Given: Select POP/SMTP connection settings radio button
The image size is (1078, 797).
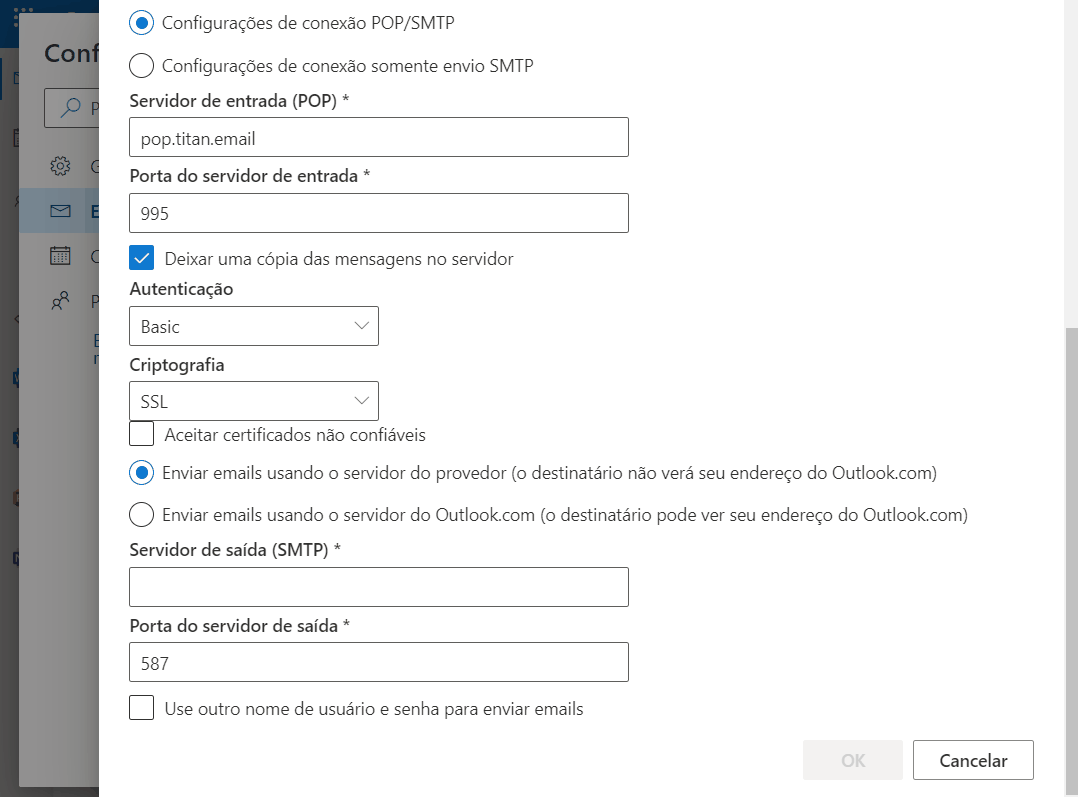Looking at the screenshot, I should (x=142, y=23).
